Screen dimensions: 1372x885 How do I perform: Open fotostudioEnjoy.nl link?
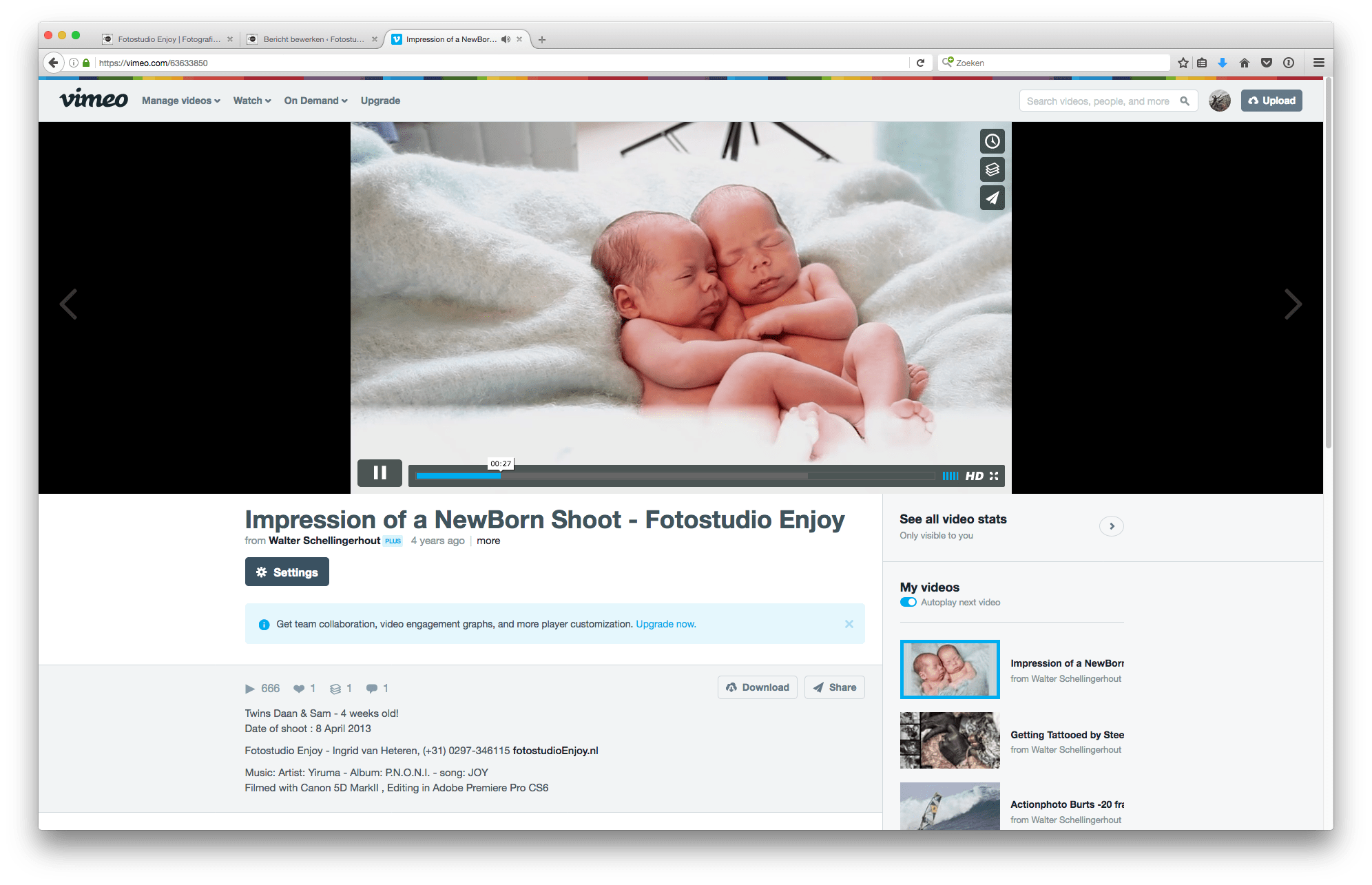(555, 751)
